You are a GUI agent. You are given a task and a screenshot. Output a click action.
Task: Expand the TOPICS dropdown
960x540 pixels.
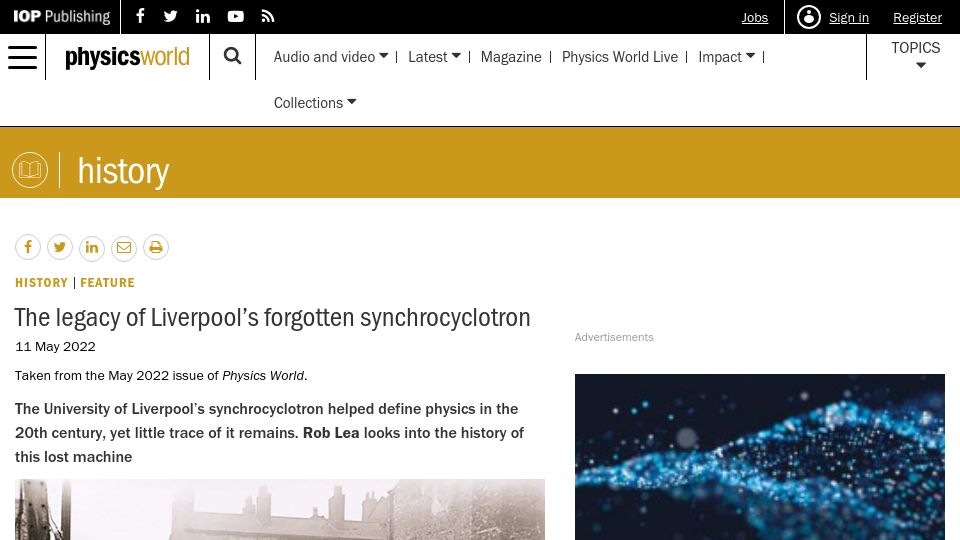(x=916, y=55)
